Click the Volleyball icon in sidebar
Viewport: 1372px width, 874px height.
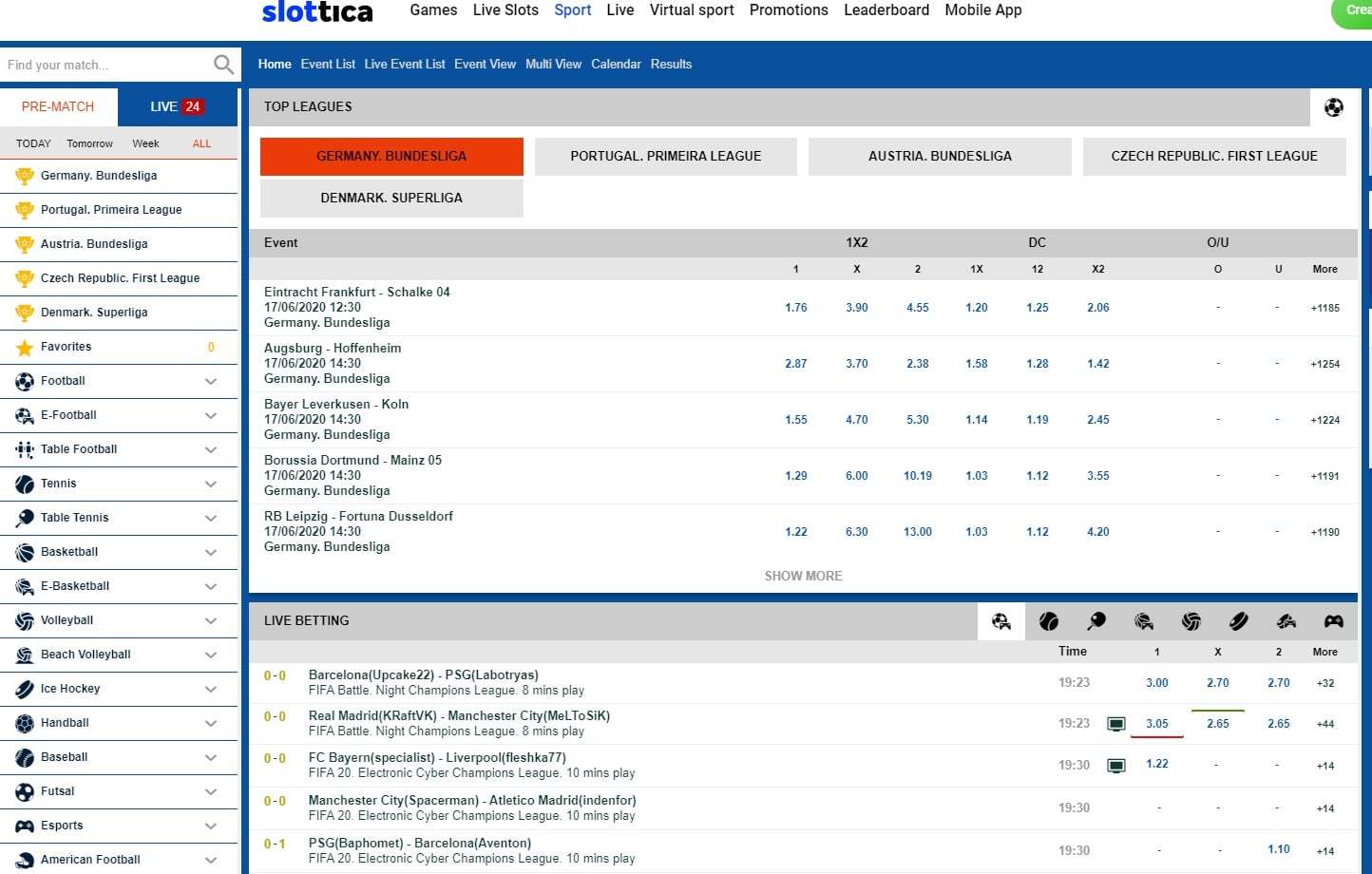[25, 621]
